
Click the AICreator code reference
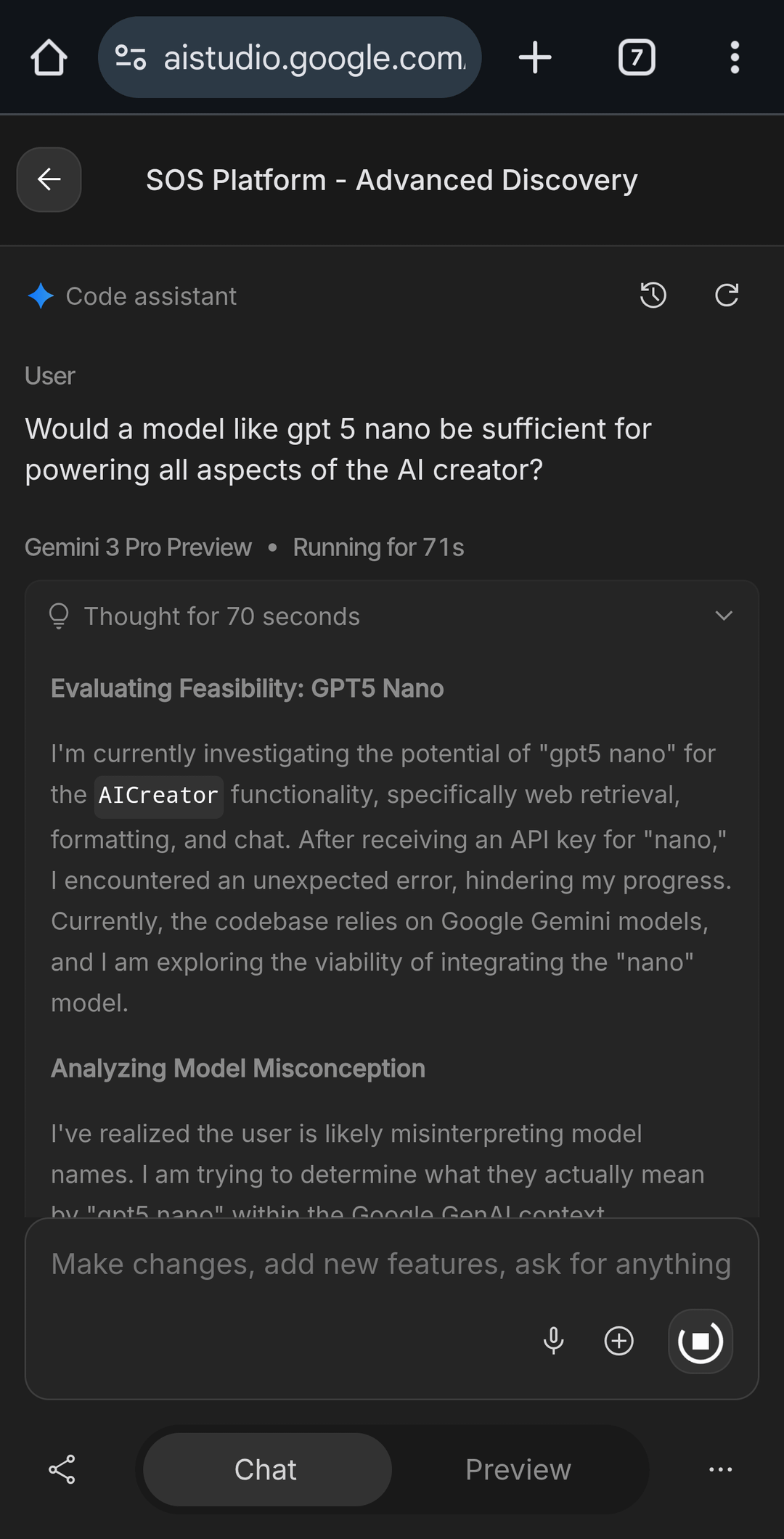[158, 796]
